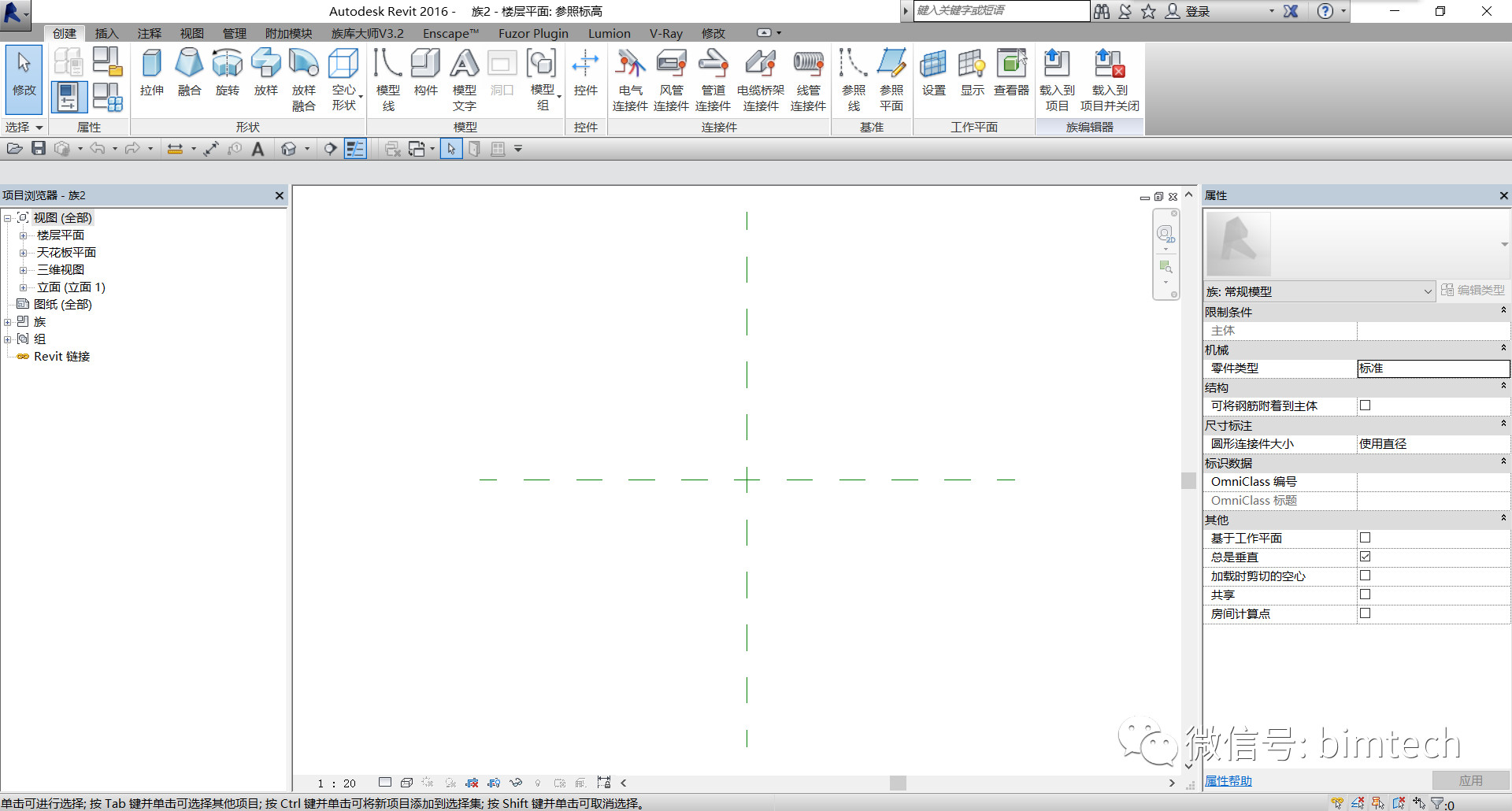Click the text 'A' icon in quick access toolbar

(258, 149)
